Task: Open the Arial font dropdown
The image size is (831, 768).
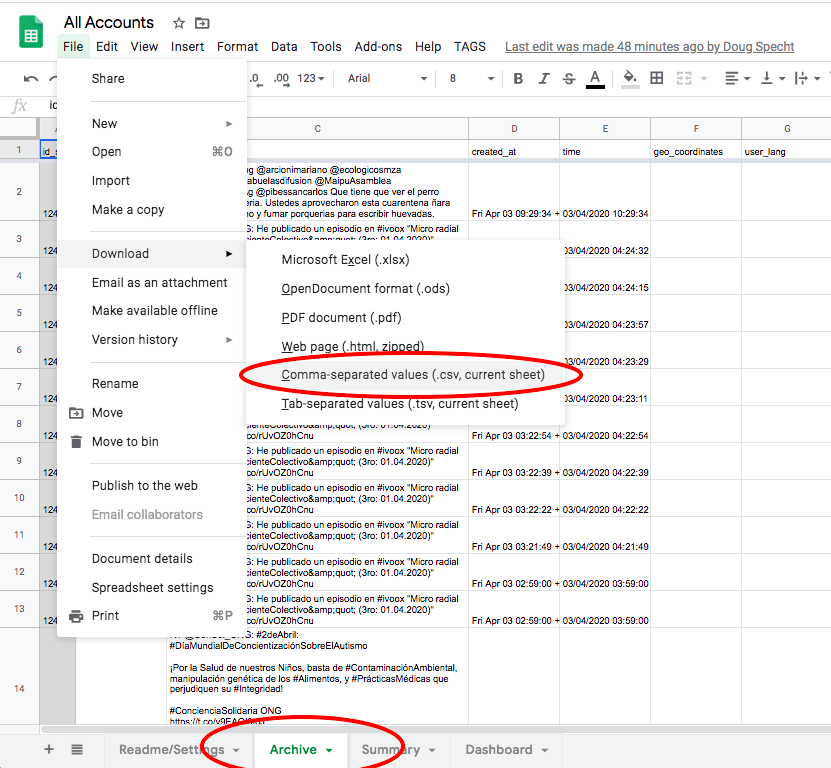Action: click(x=387, y=78)
